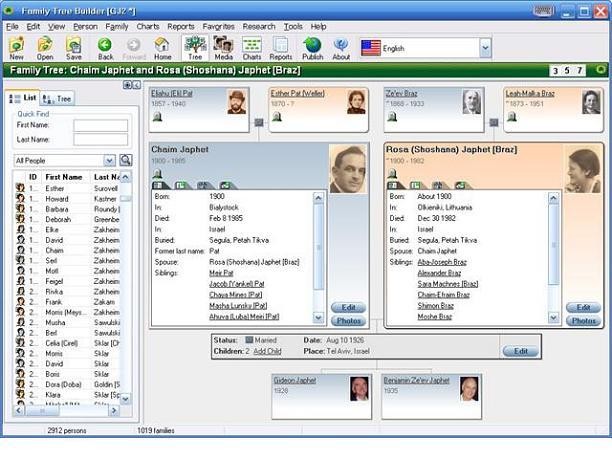The width and height of the screenshot is (612, 459).
Task: Click down arrow of Chaim's details scrollbar
Action: [318, 318]
